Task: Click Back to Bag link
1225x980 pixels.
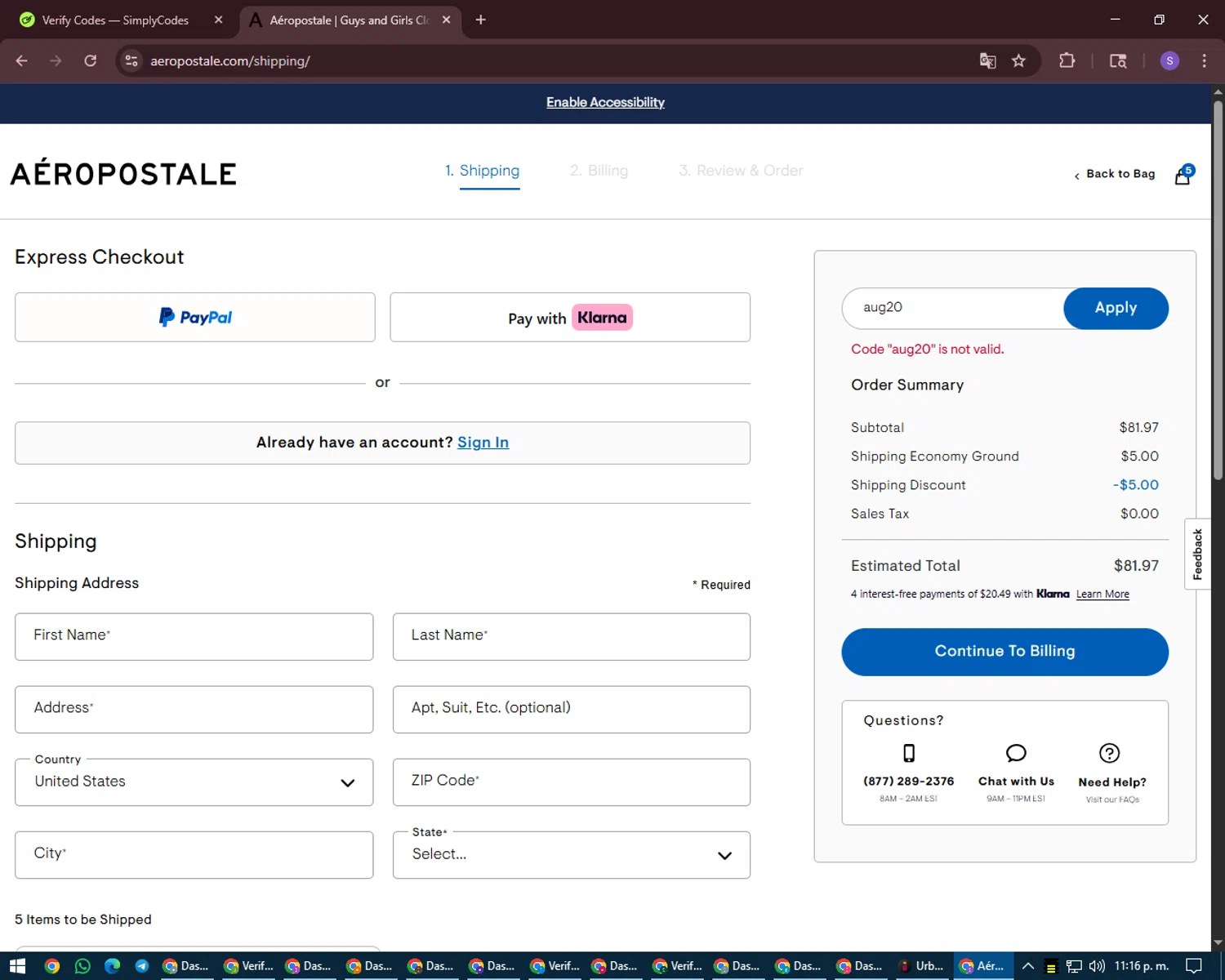Action: tap(1115, 174)
